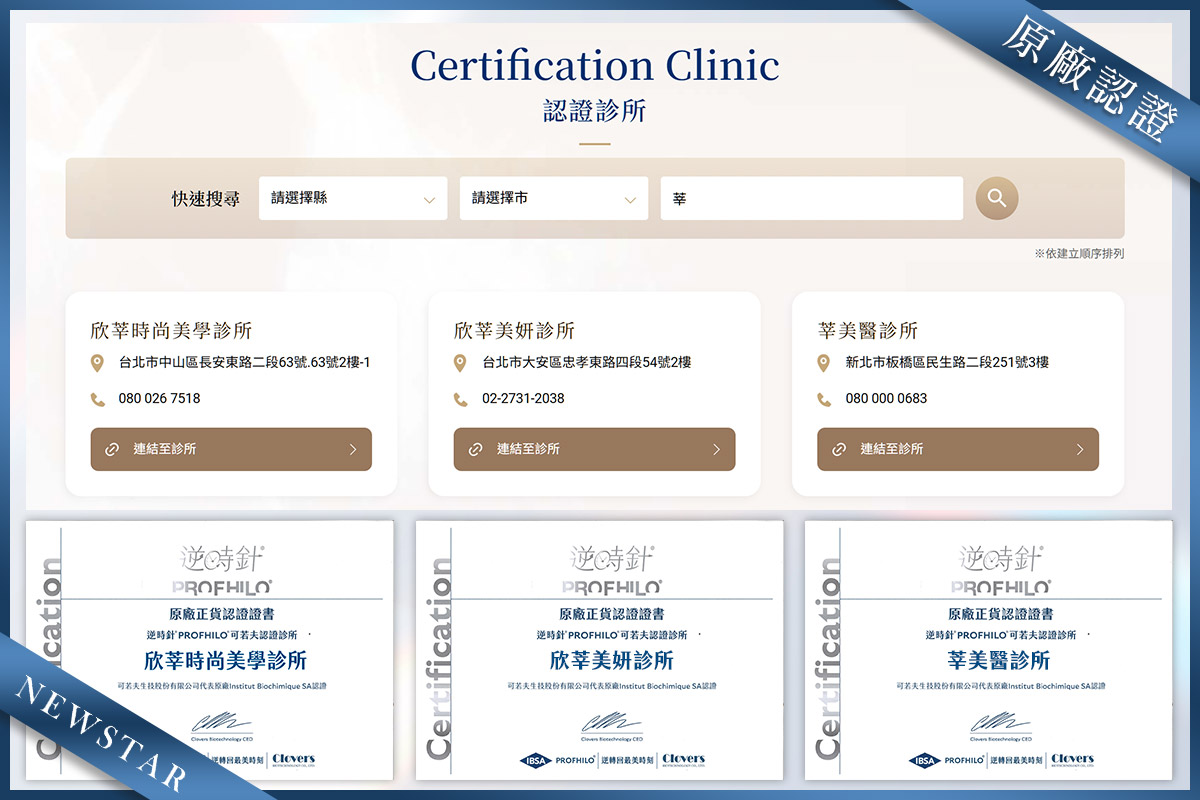The height and width of the screenshot is (800, 1200).
Task: Click phone icon next to 080 000 0683
Action: 824,399
